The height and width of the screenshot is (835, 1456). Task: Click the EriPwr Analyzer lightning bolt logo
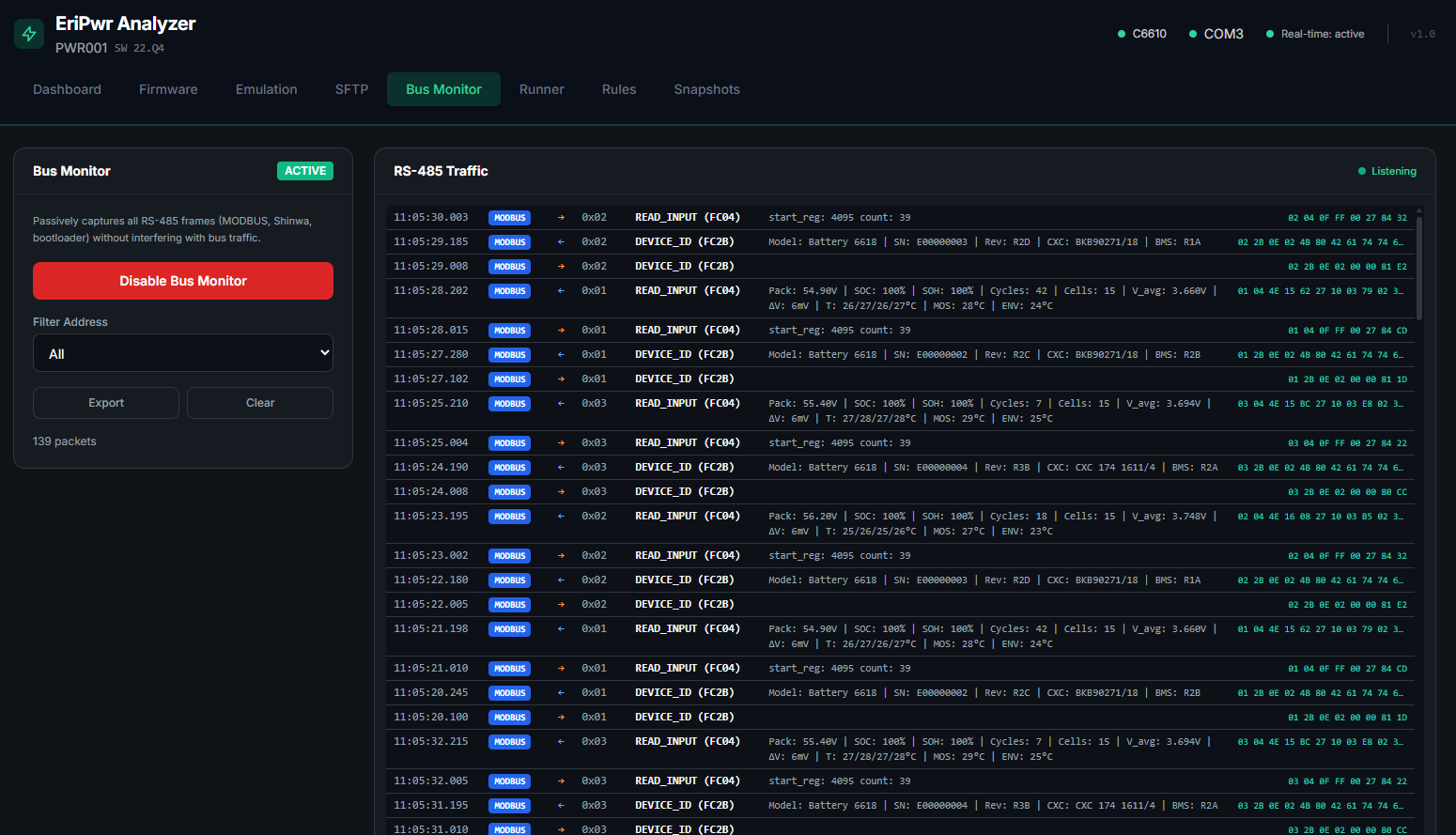(29, 34)
